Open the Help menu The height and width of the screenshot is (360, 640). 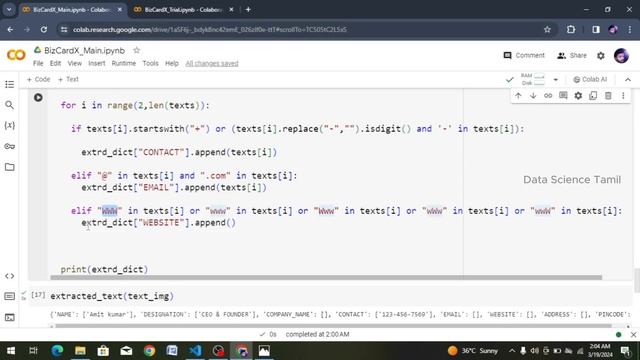tap(172, 63)
